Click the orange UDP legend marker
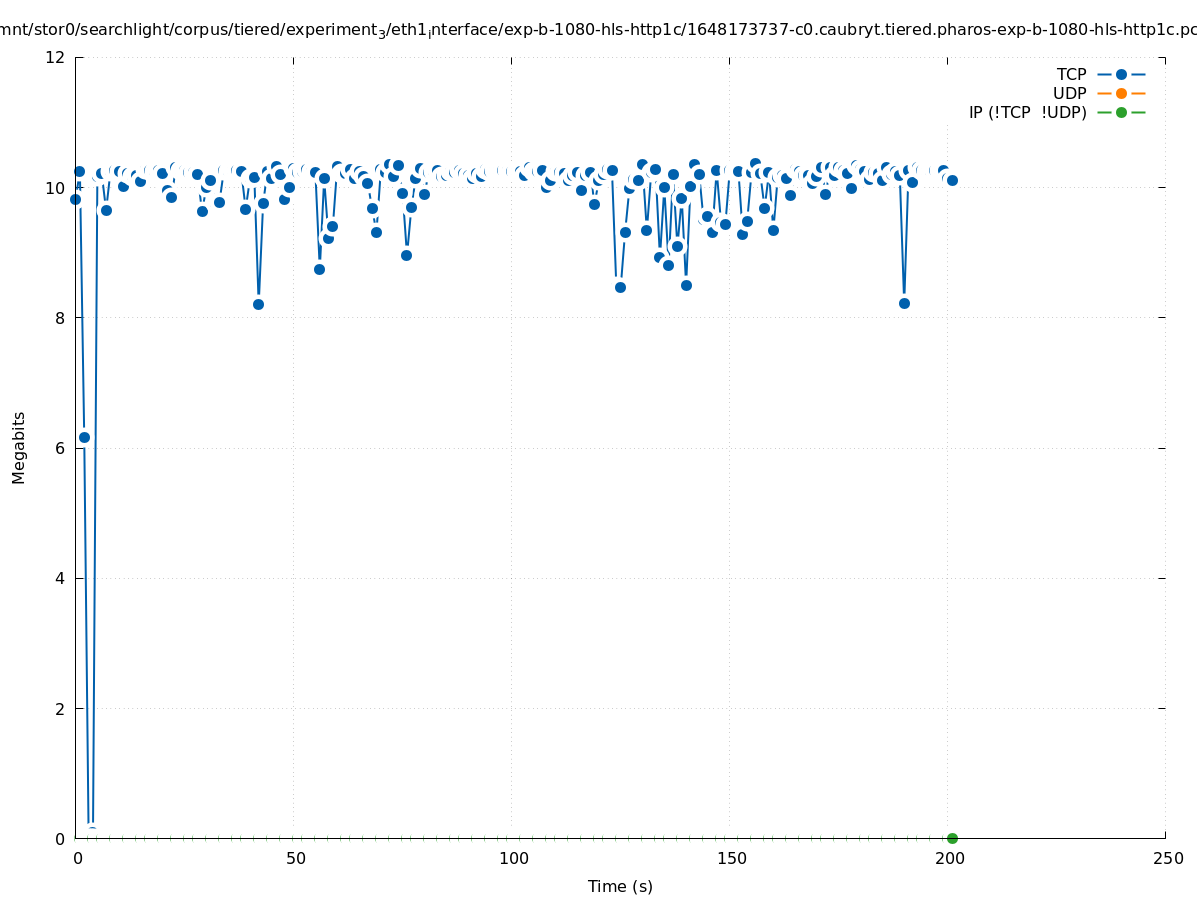1197x900 pixels. pyautogui.click(x=1121, y=93)
